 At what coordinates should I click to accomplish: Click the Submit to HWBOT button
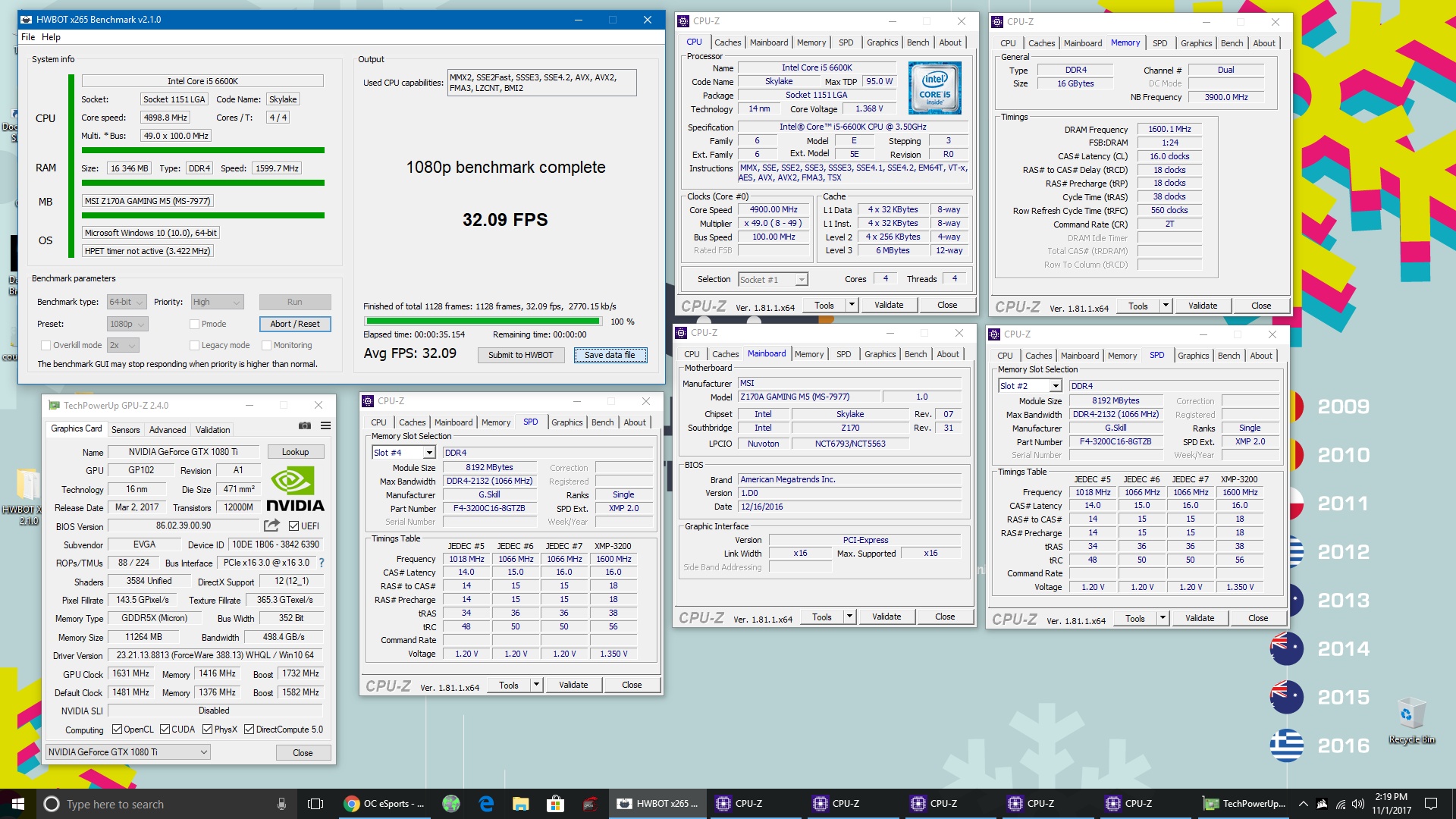(521, 355)
